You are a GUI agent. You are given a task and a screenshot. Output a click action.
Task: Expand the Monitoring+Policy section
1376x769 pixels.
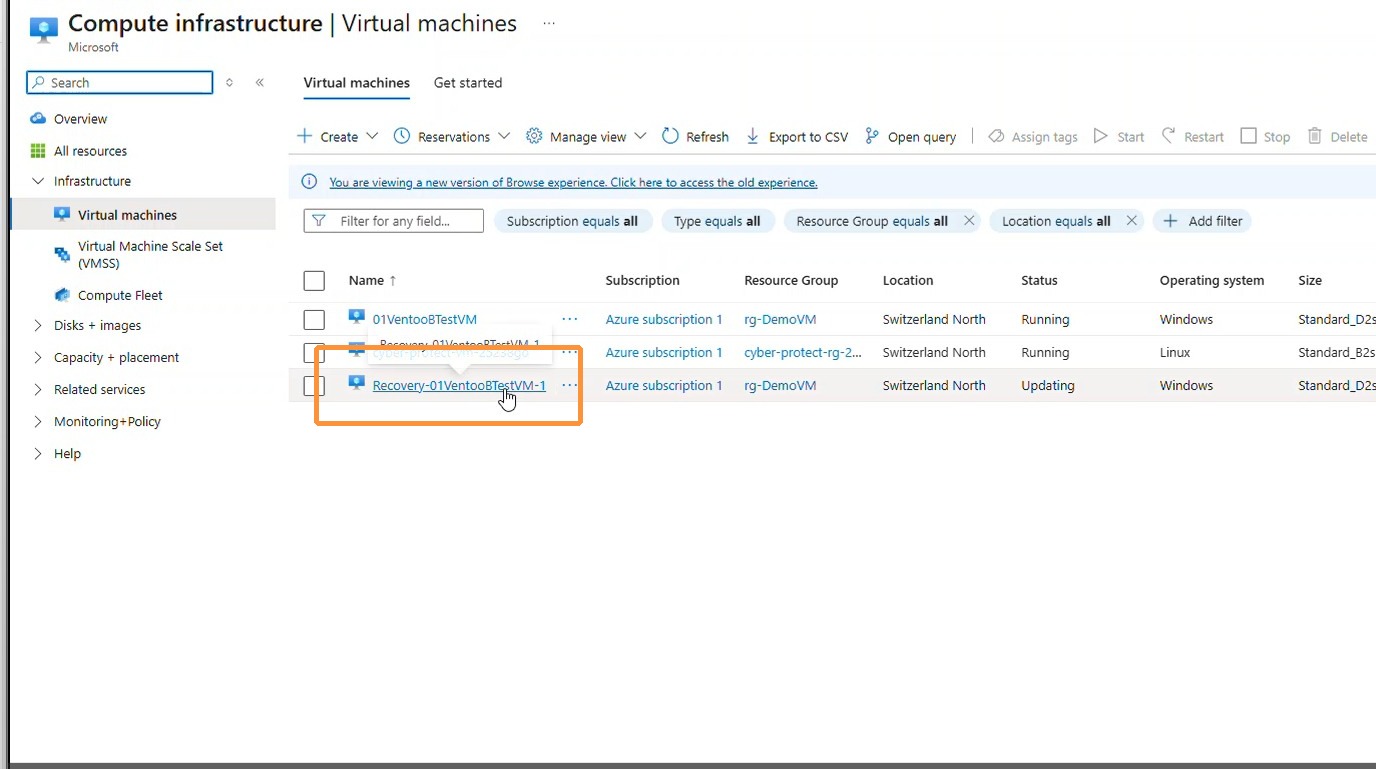(x=38, y=421)
